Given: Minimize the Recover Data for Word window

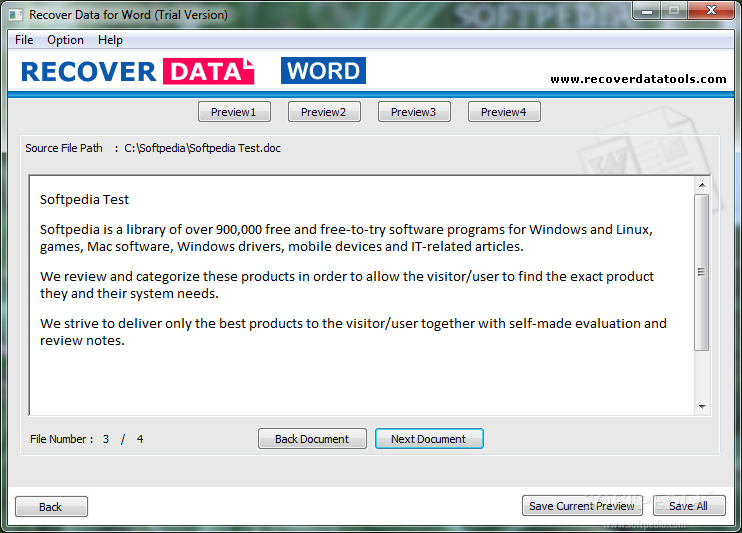Looking at the screenshot, I should click(648, 10).
